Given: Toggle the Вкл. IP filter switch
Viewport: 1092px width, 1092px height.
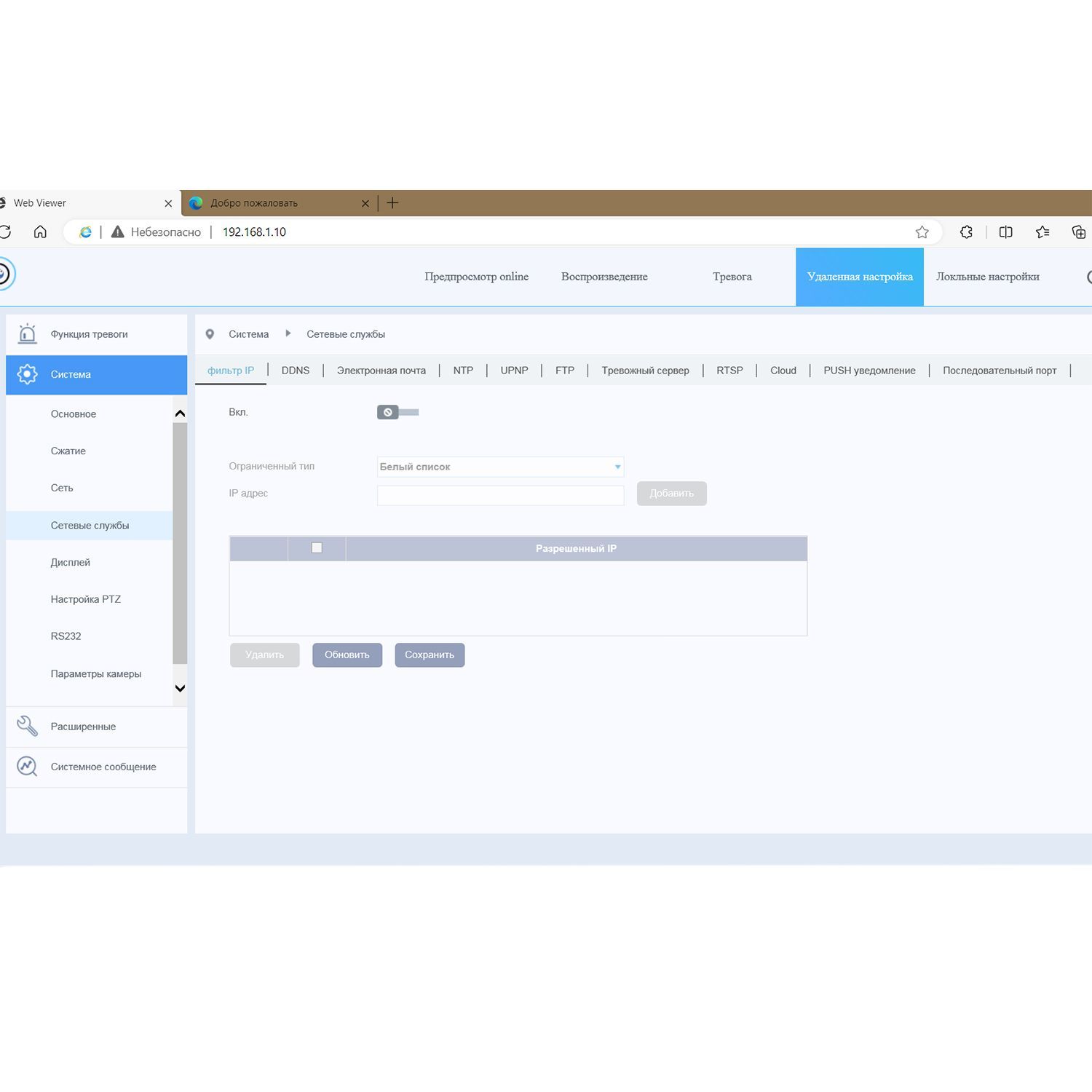Looking at the screenshot, I should click(397, 412).
